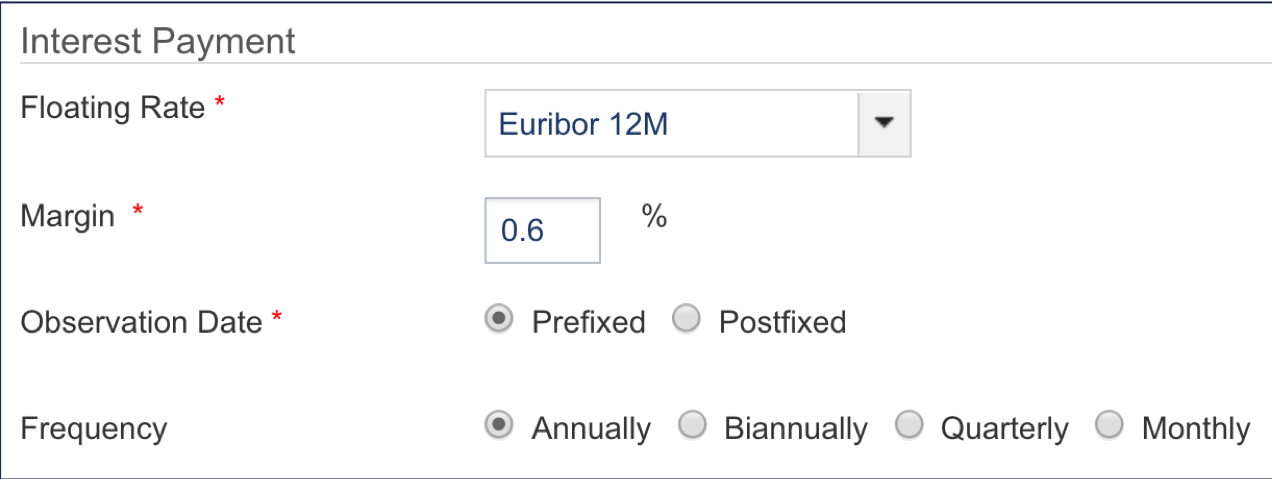Select the Postfixed radio button circle
Screen dimensions: 1272x479
[686, 320]
